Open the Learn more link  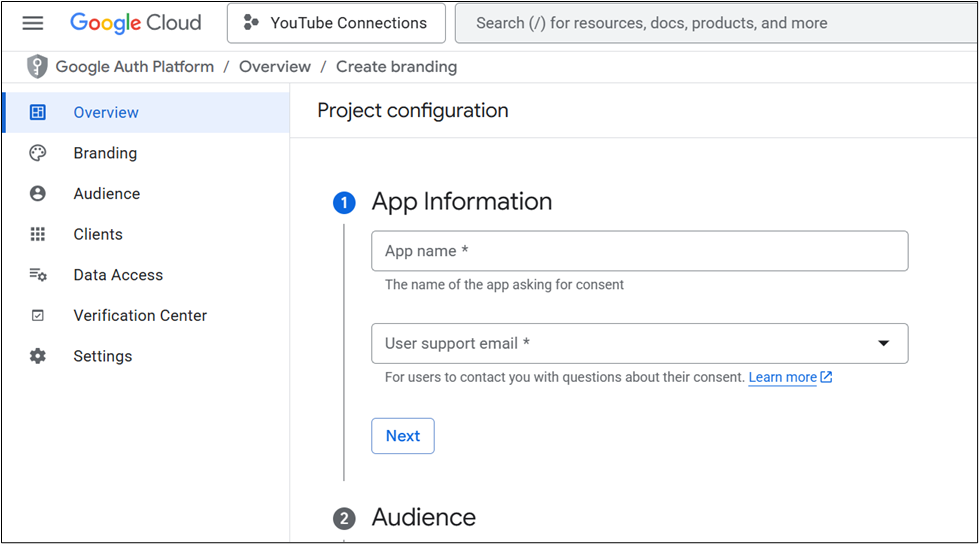click(783, 377)
